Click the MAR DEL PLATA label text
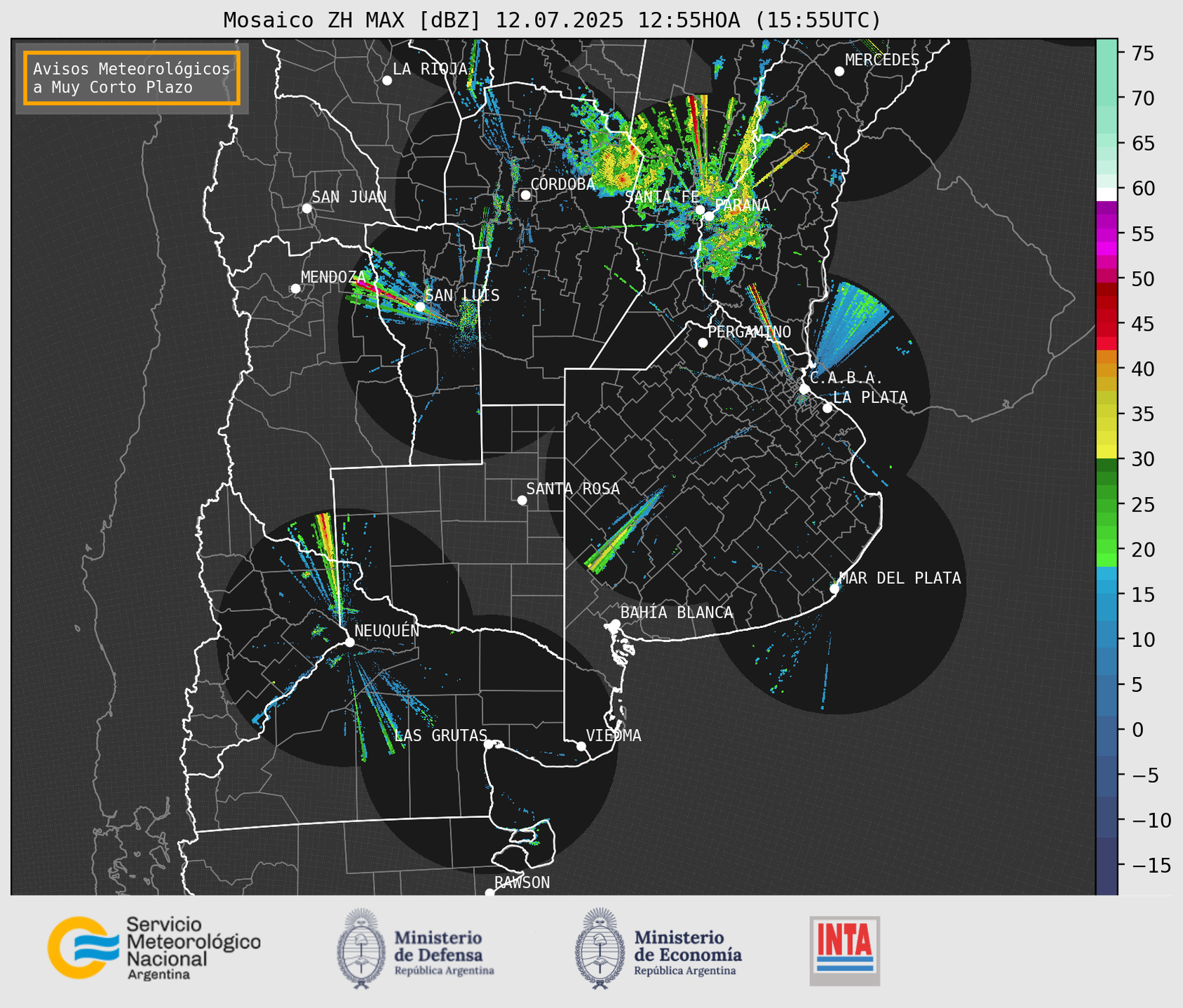The image size is (1183, 1008). point(900,578)
